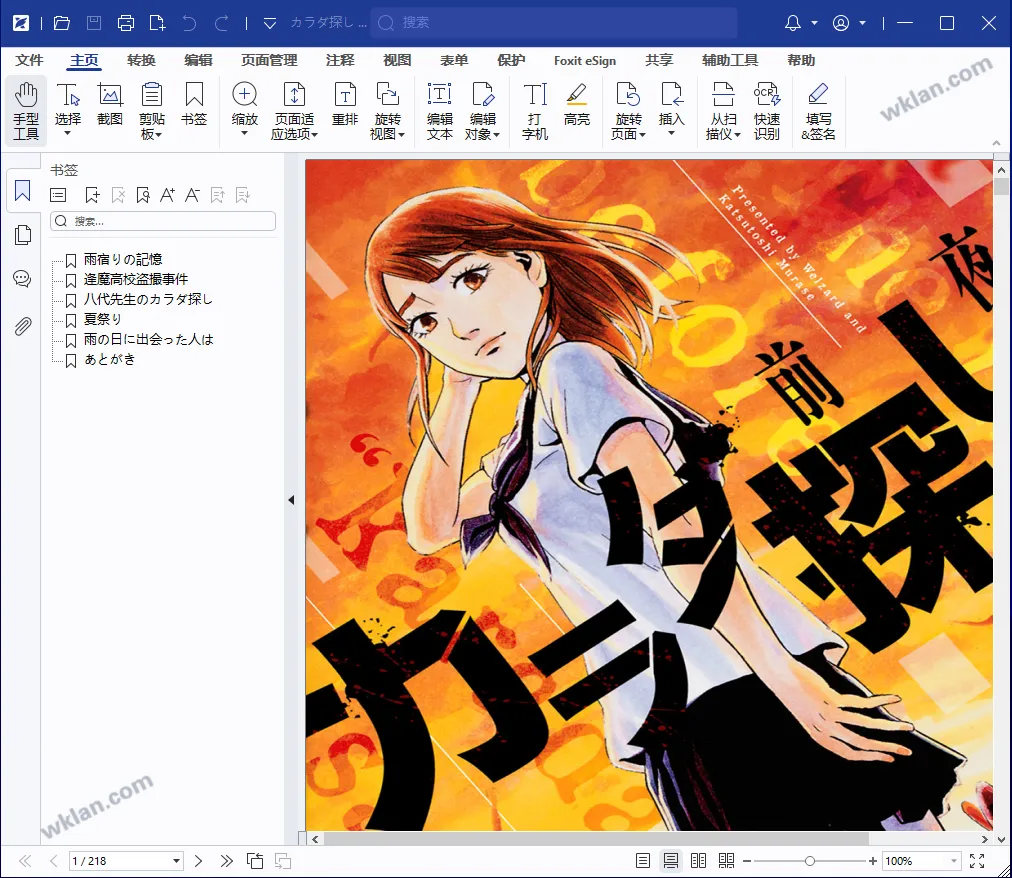Open the File (文件) menu
Image resolution: width=1012 pixels, height=878 pixels.
(29, 60)
